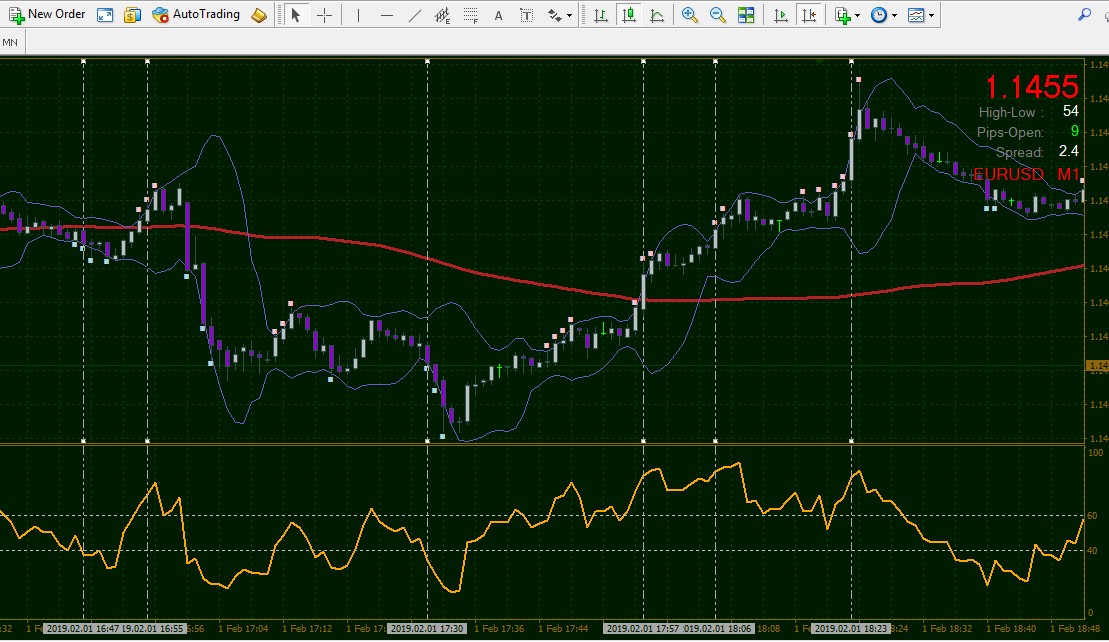The height and width of the screenshot is (642, 1109).
Task: Toggle Chart Shift from right border
Action: point(809,14)
